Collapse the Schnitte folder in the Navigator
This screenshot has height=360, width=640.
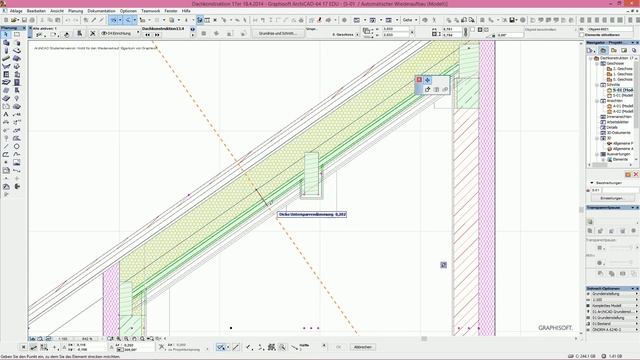(597, 85)
